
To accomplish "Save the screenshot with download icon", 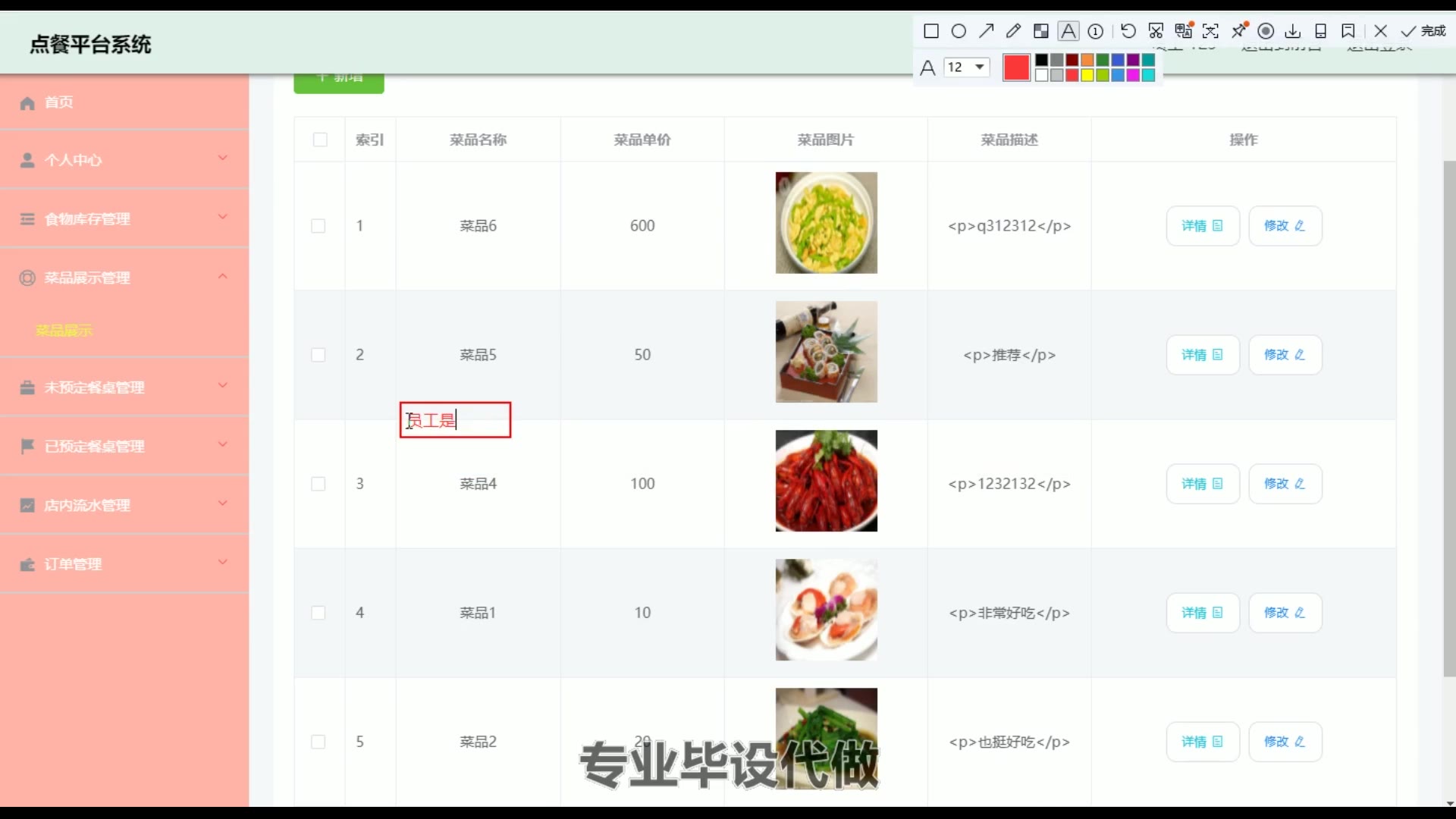I will pyautogui.click(x=1293, y=31).
